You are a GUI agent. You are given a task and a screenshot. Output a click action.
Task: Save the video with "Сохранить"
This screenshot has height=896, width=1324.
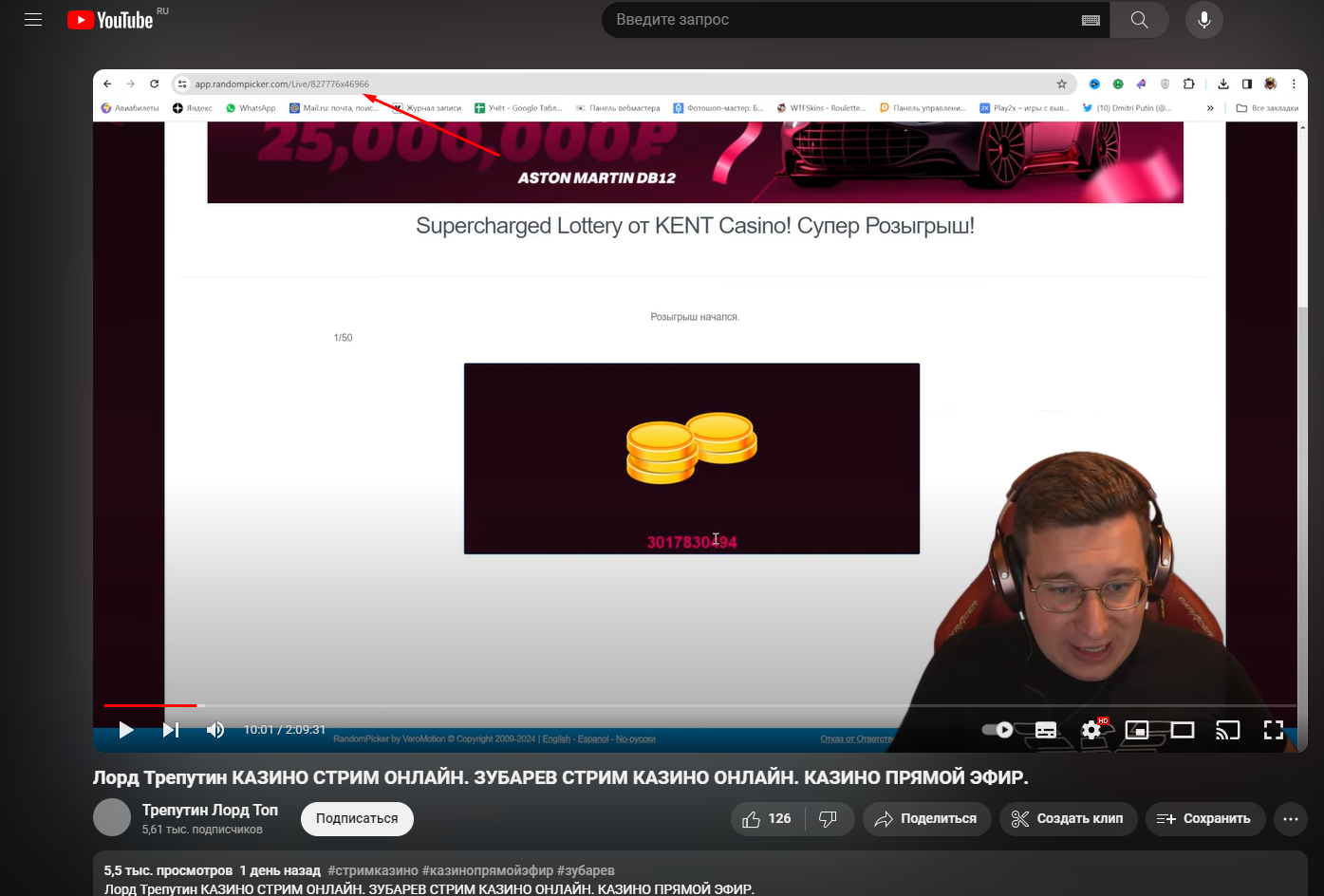(1205, 819)
